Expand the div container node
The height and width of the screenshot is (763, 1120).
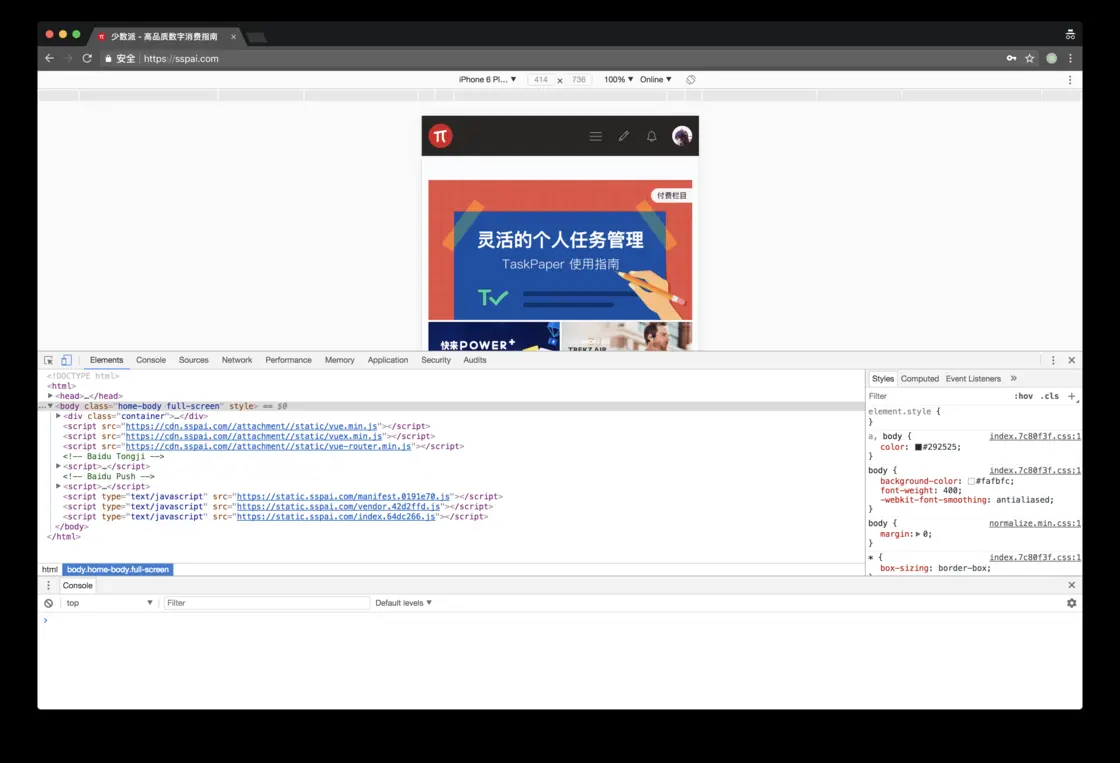click(59, 416)
